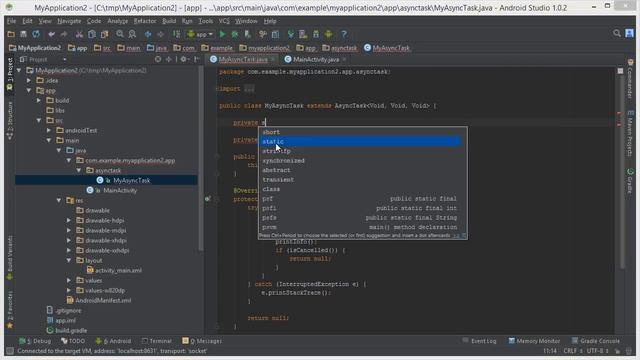Open the VCS menu
Screen dimensions: 640x360
point(224,21)
